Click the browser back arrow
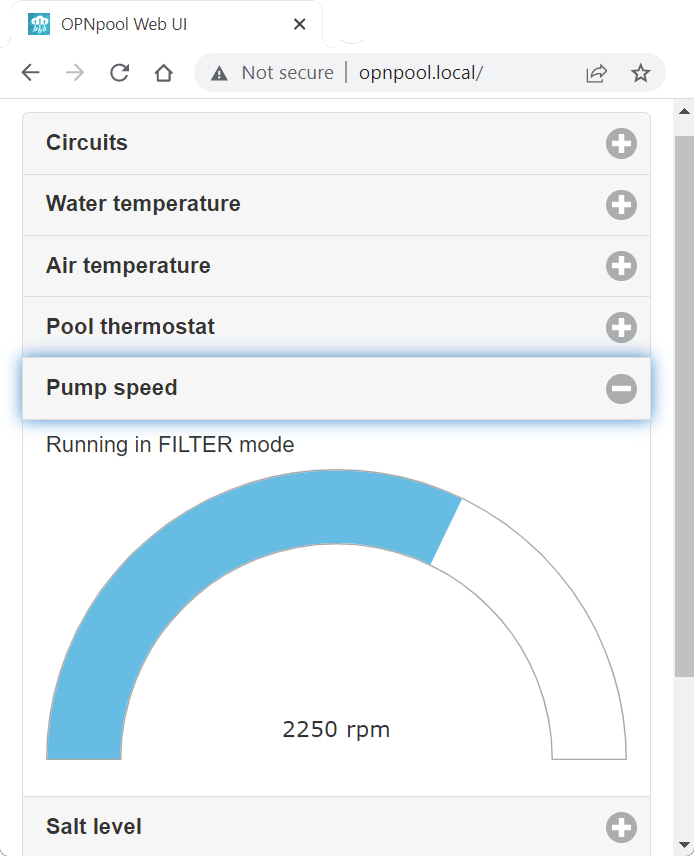Screen dimensions: 694x856 point(31,73)
